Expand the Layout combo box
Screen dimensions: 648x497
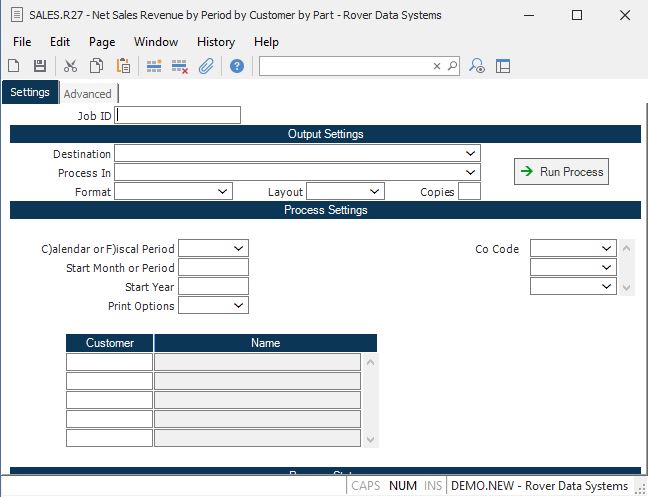(x=374, y=191)
